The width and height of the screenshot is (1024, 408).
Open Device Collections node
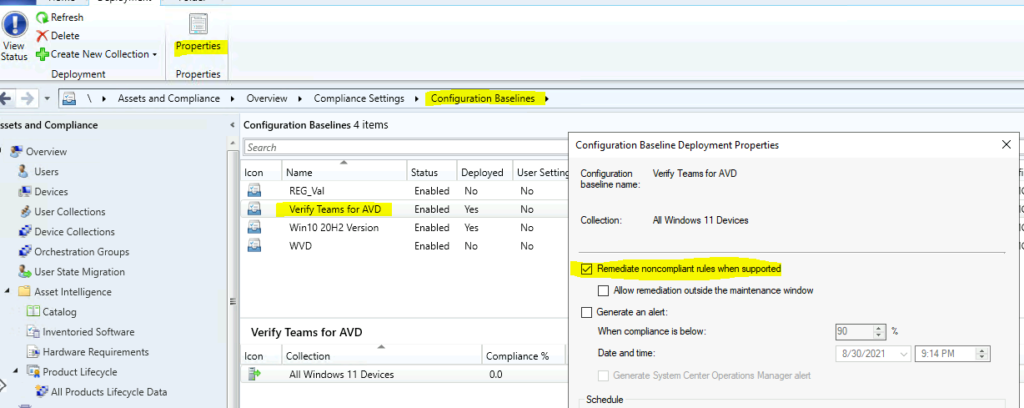click(74, 232)
